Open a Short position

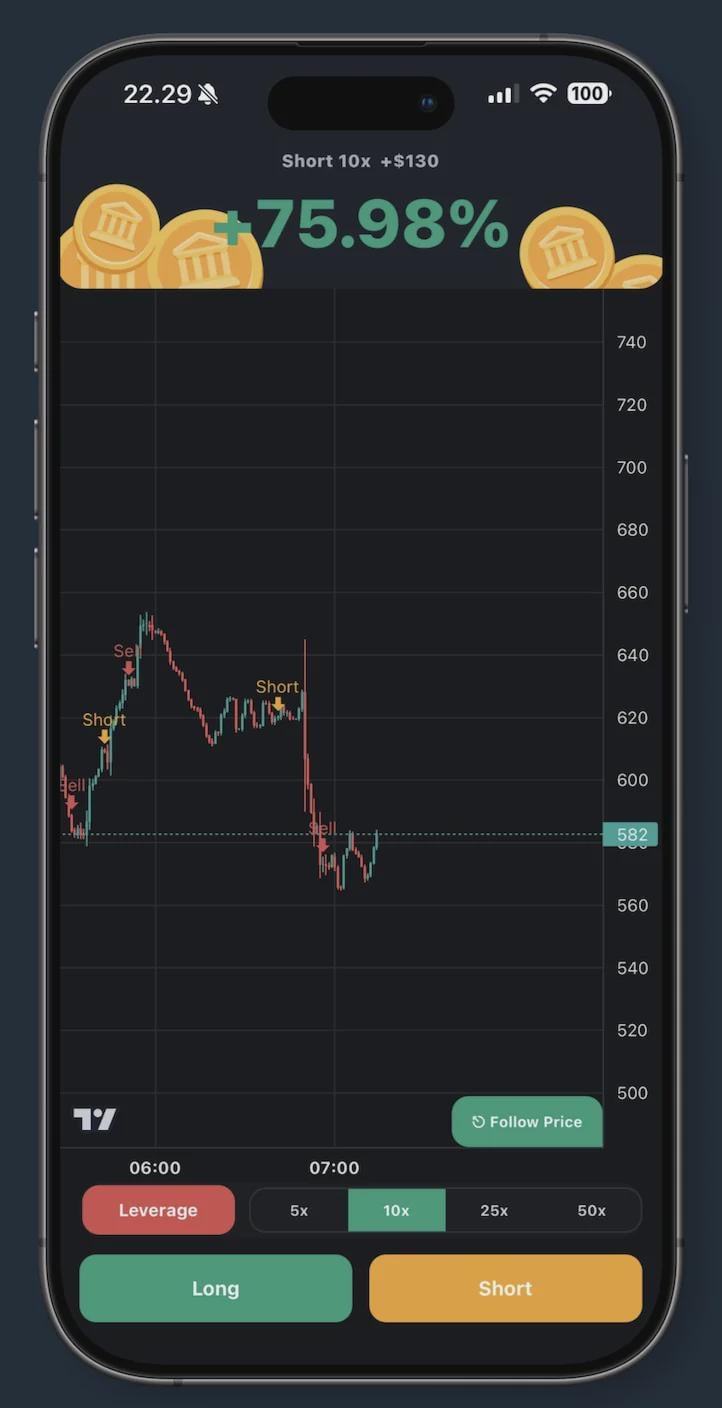tap(505, 1289)
